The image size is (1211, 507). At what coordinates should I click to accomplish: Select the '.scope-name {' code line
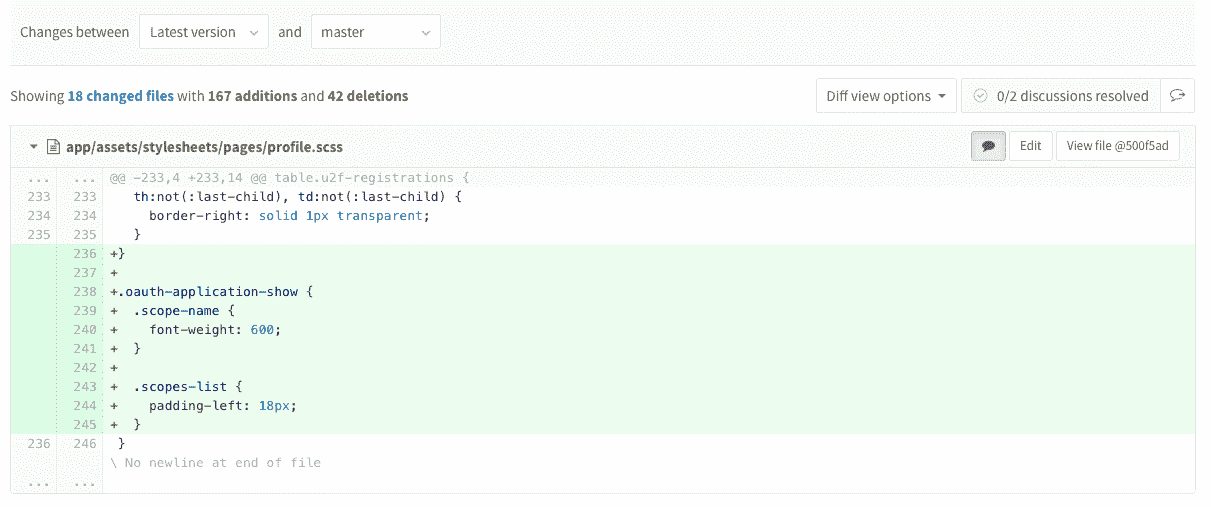648,311
